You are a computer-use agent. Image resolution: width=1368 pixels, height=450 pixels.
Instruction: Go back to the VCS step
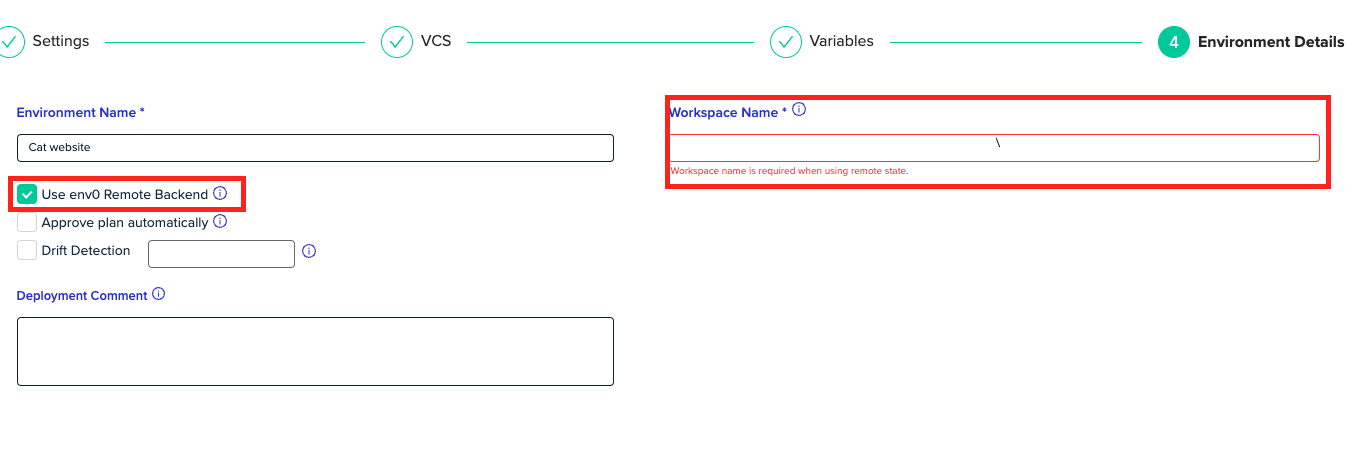tap(436, 42)
